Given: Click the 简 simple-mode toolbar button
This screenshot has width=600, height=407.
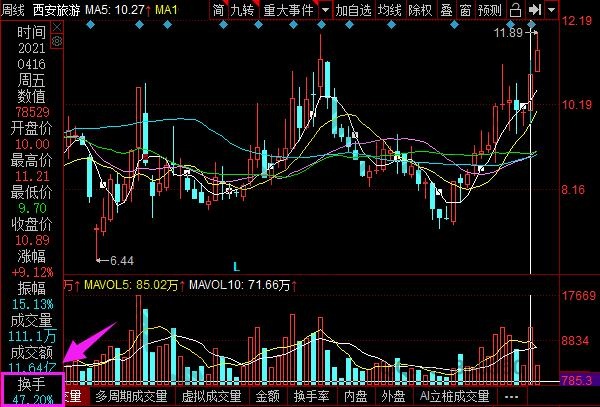Looking at the screenshot, I should (219, 10).
